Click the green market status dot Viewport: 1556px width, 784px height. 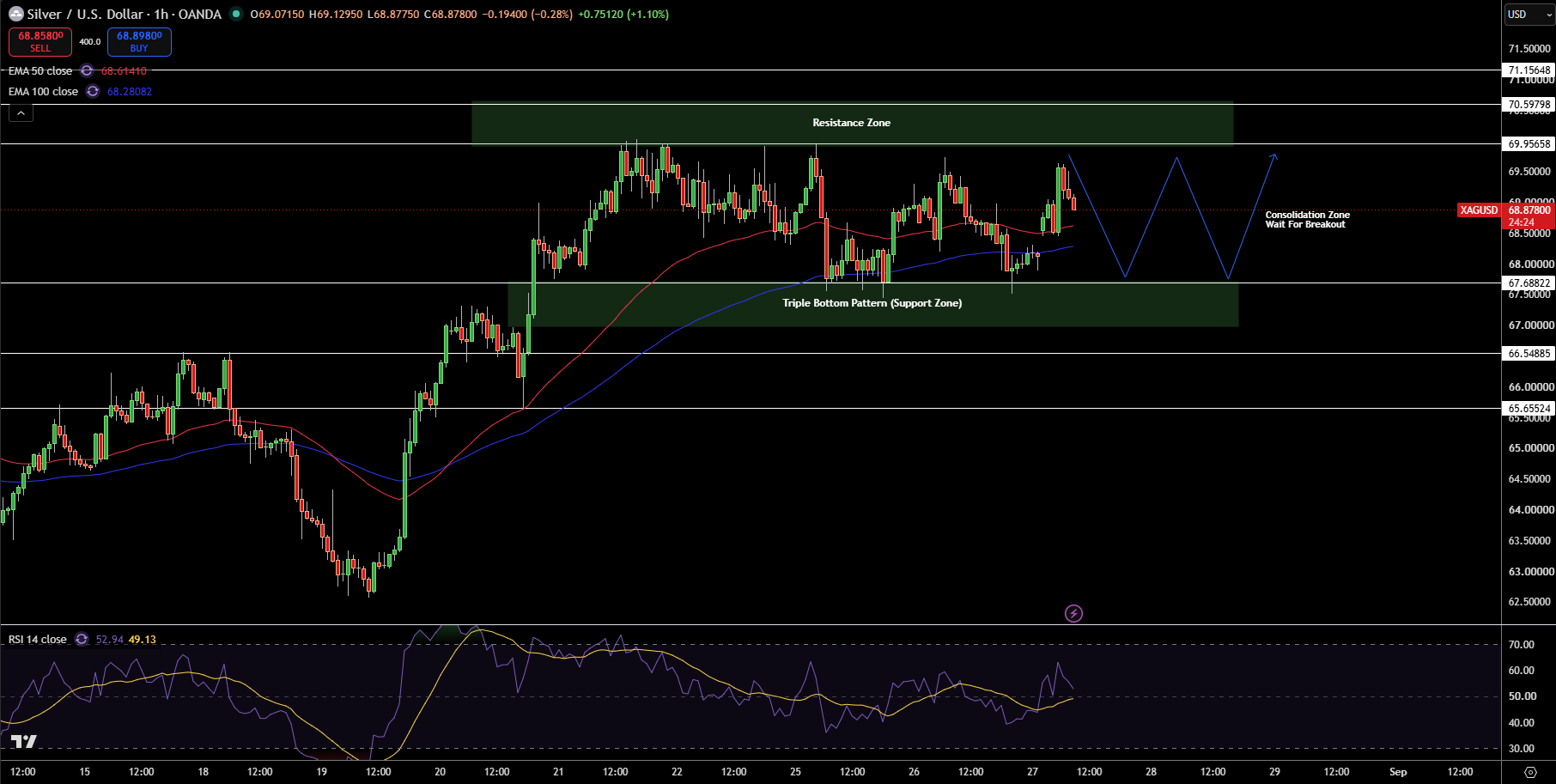pos(235,14)
